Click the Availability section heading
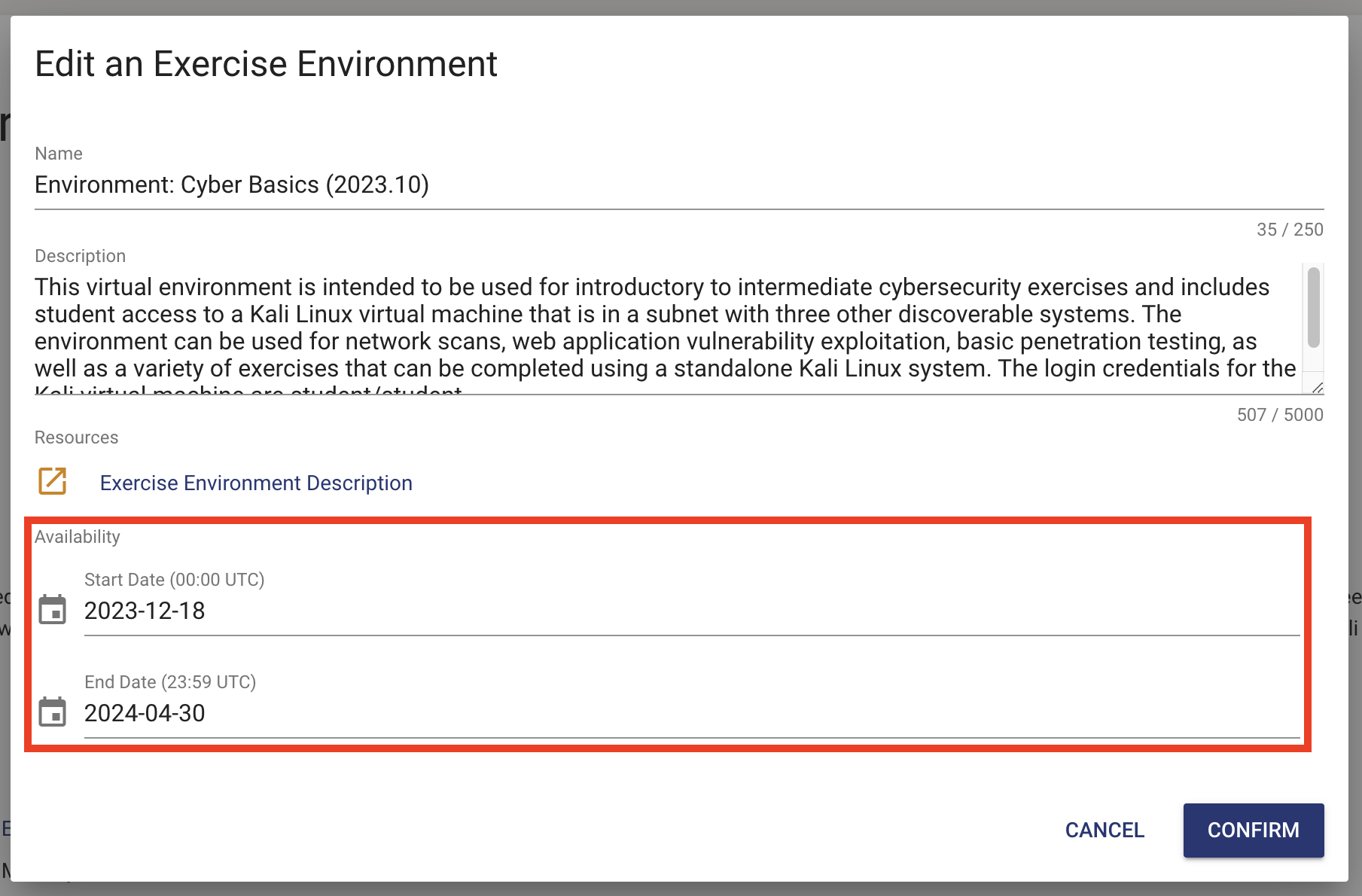Viewport: 1362px width, 896px height. click(x=77, y=536)
